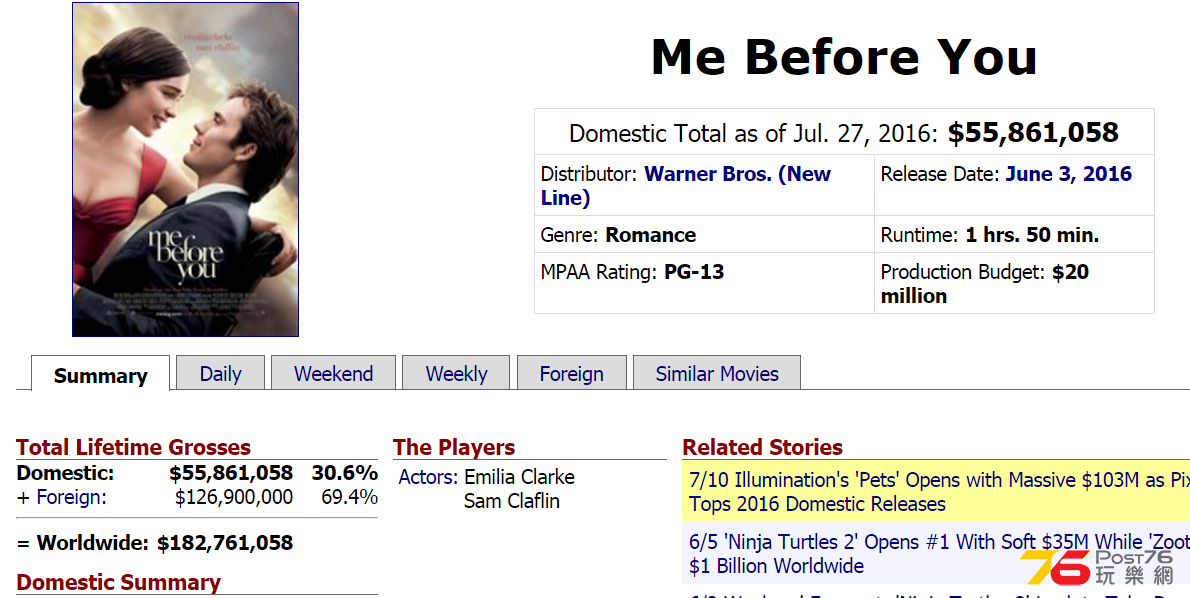Select the Weekly tab
The image size is (1190, 598).
(x=456, y=373)
